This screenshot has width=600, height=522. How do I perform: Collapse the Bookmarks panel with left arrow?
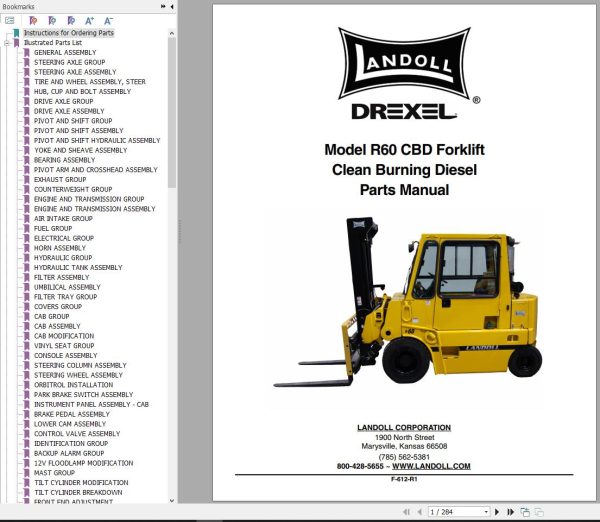(x=172, y=6)
